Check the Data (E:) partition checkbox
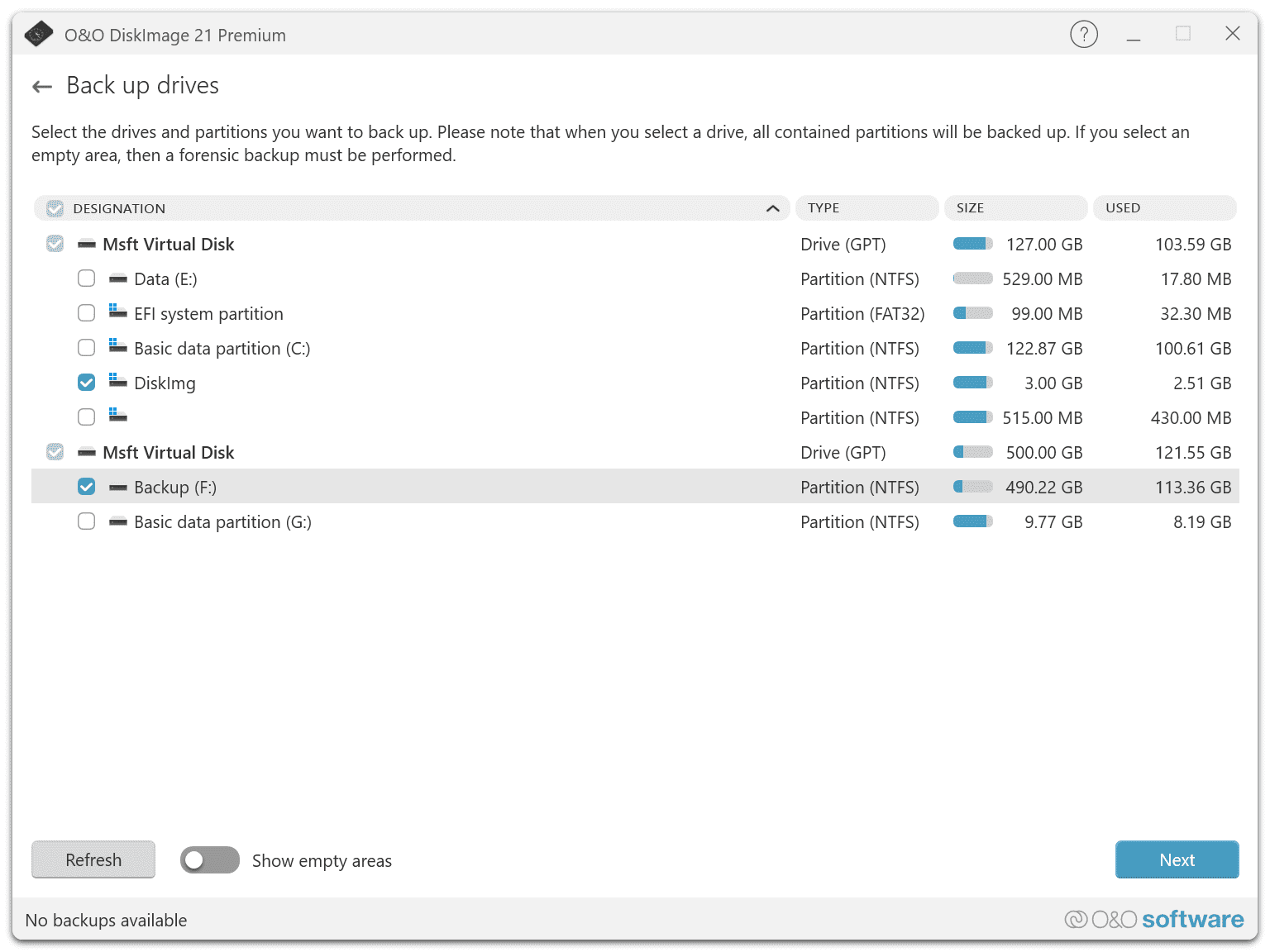1270x952 pixels. pos(87,278)
